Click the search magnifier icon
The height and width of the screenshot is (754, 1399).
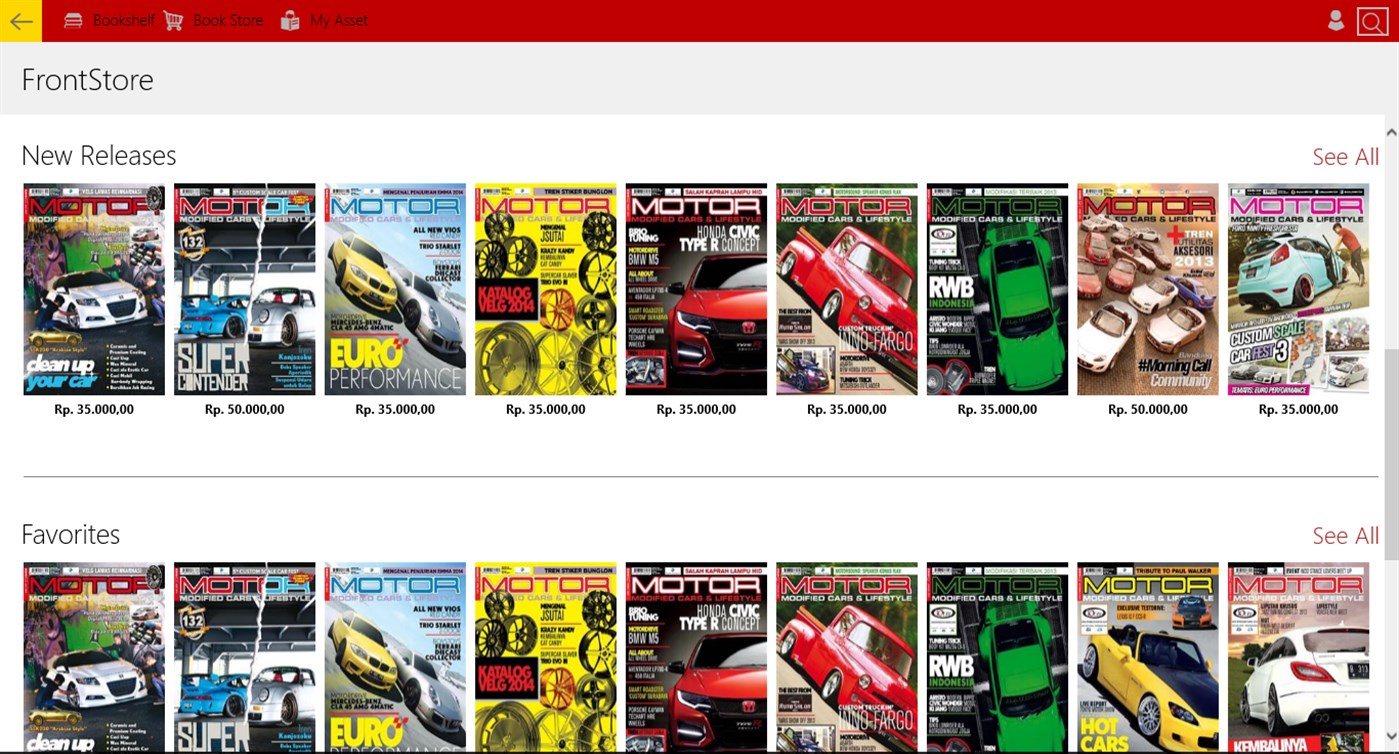tap(1372, 21)
